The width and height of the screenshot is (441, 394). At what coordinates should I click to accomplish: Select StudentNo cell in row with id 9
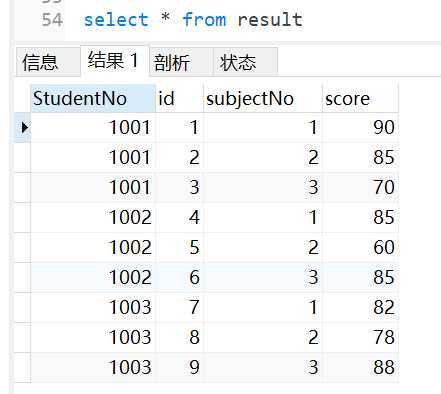pyautogui.click(x=93, y=367)
